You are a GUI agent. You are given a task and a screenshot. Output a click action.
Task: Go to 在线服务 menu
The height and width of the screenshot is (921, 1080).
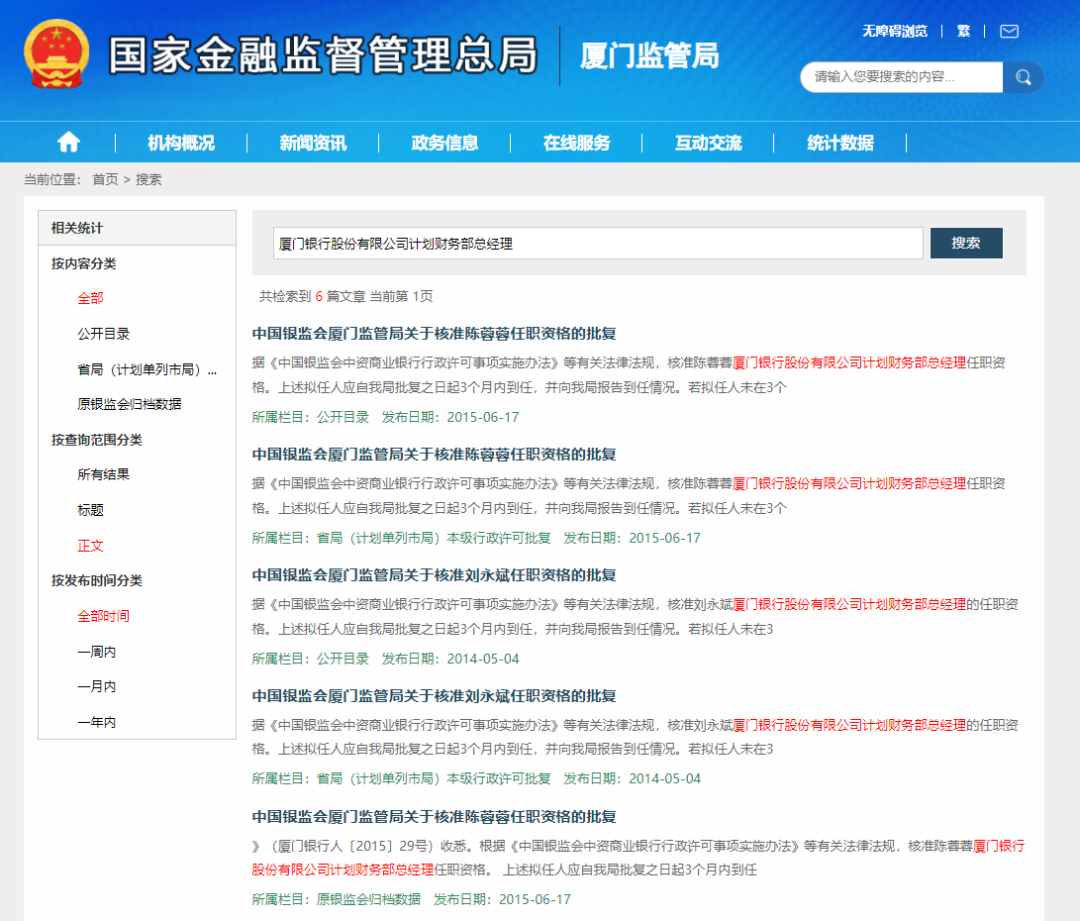coord(576,143)
